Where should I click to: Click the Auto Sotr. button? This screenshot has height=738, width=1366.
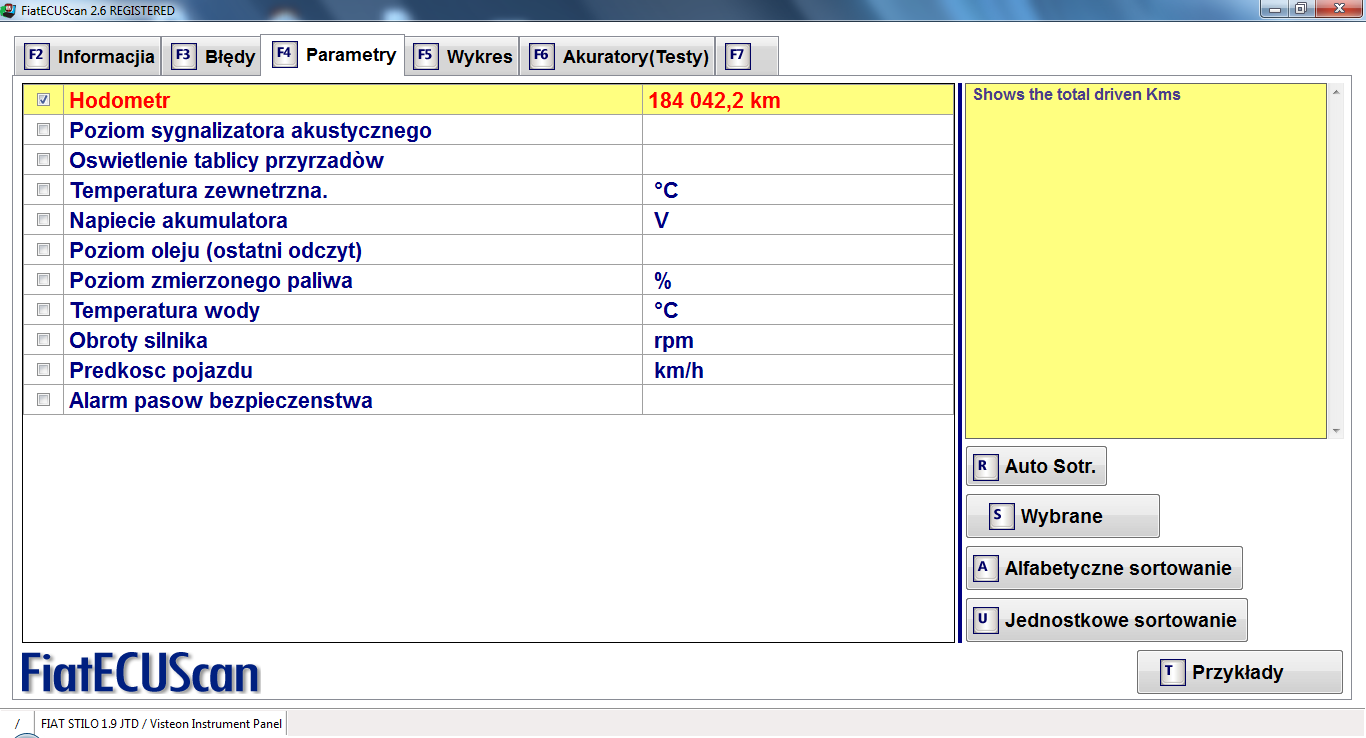click(x=1036, y=466)
